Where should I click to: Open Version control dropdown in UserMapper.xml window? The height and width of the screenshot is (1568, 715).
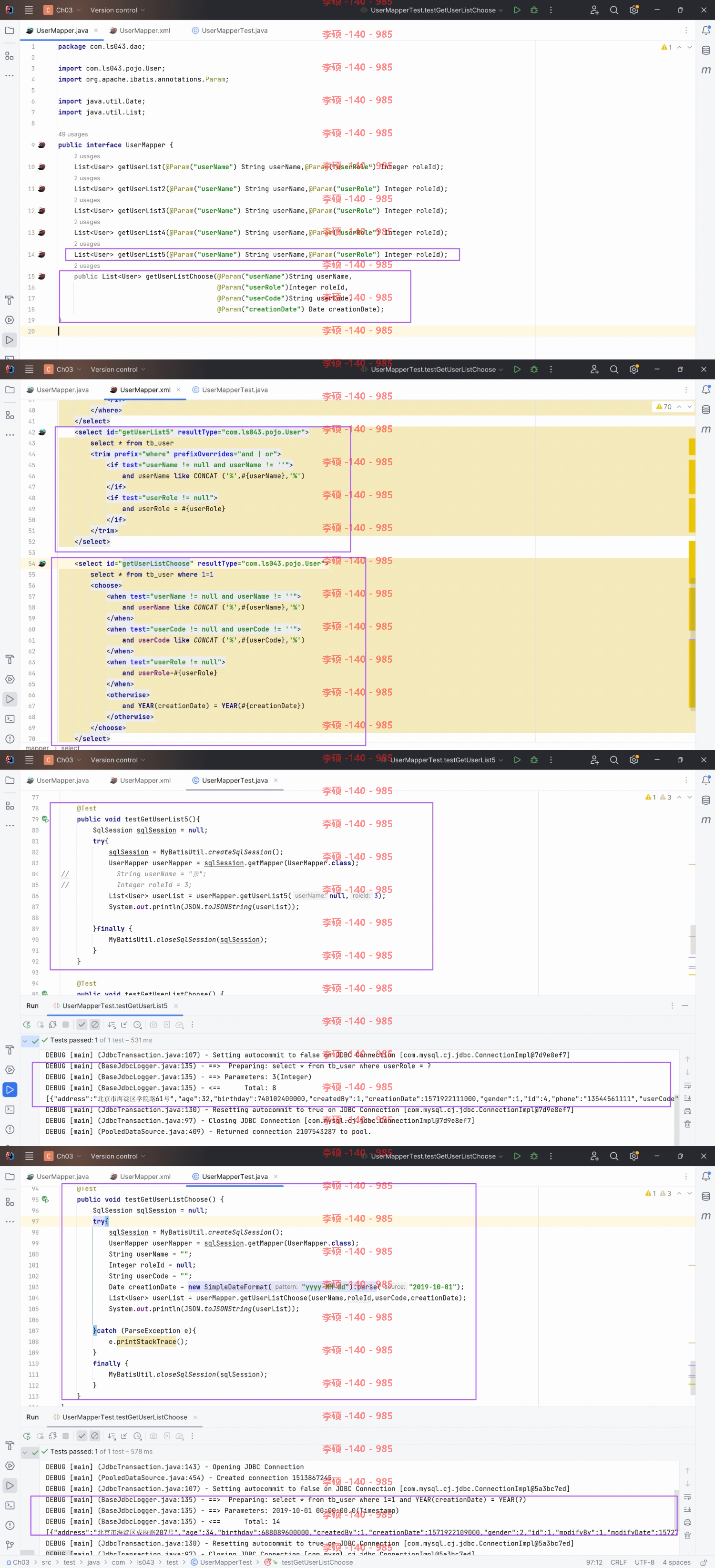tap(118, 369)
